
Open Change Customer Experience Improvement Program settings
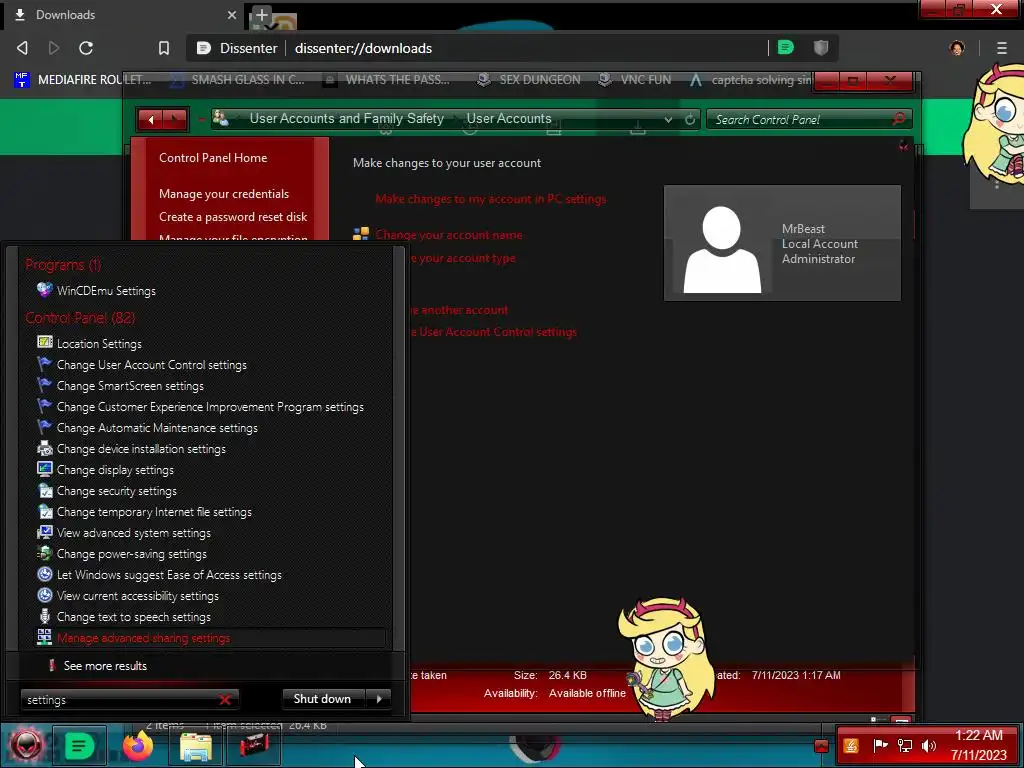[x=200, y=407]
